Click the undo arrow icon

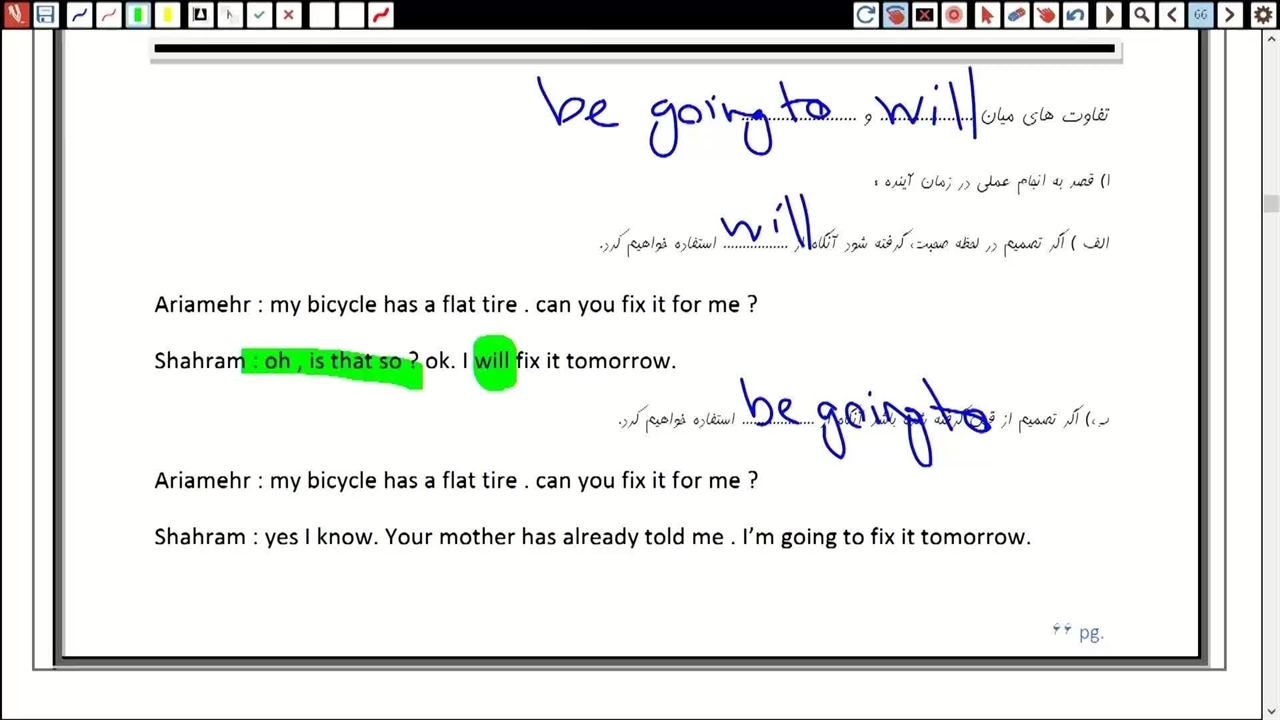pos(1075,15)
